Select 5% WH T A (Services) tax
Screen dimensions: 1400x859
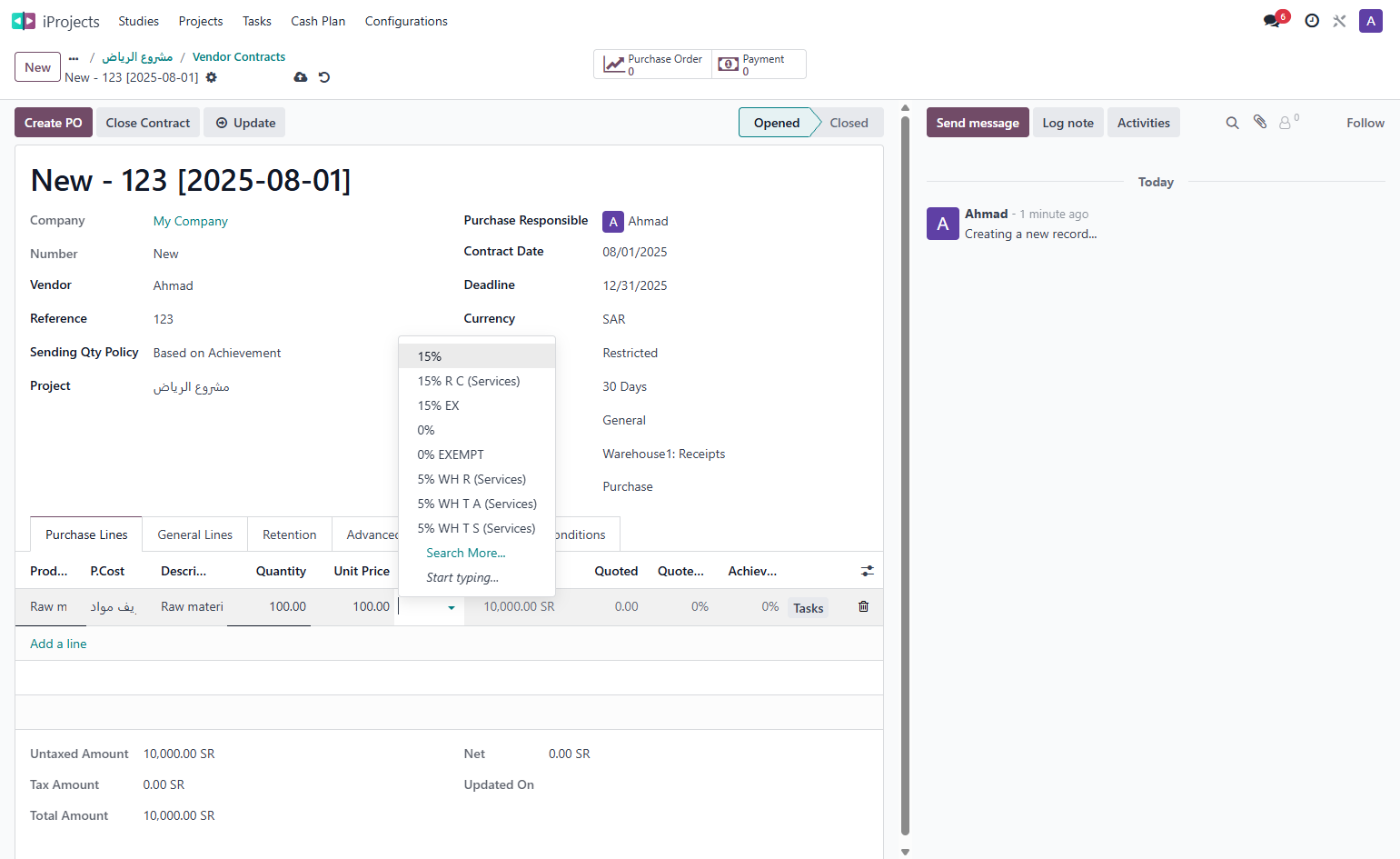477,504
